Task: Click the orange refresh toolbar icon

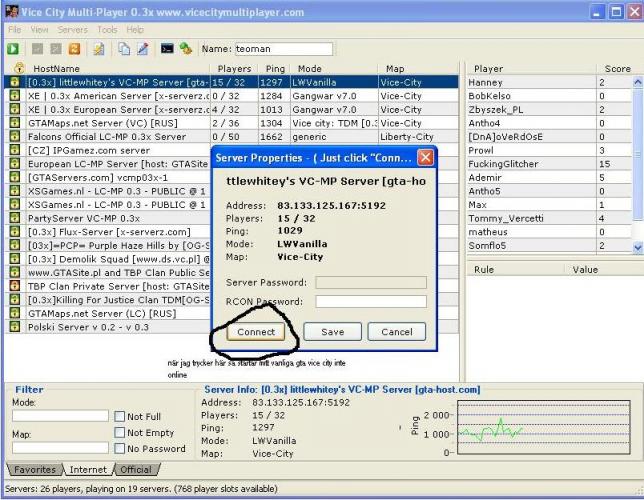Action: [x=74, y=49]
